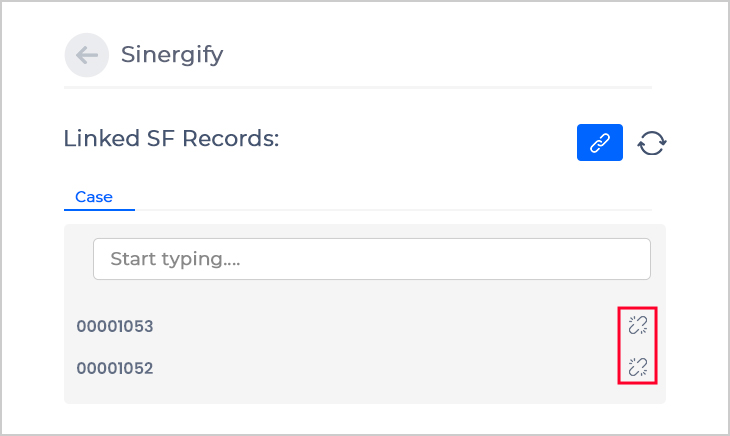This screenshot has height=436, width=730.
Task: Select the Sinergify title text
Action: click(x=172, y=55)
